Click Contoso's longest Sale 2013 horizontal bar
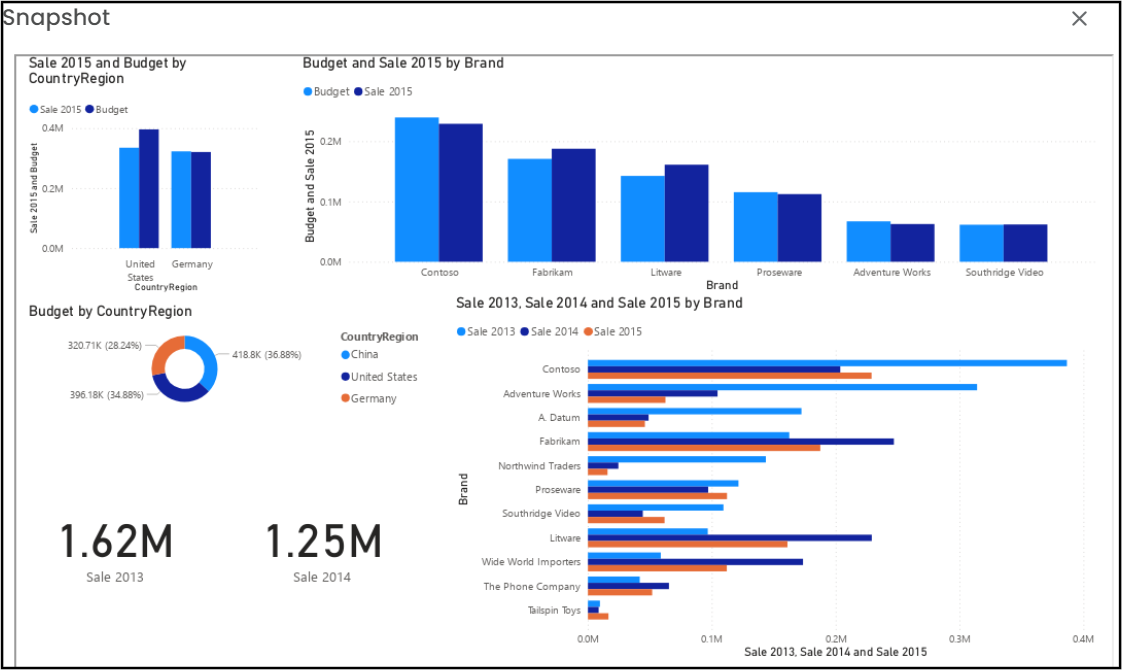This screenshot has height=670, width=1122. tap(826, 363)
